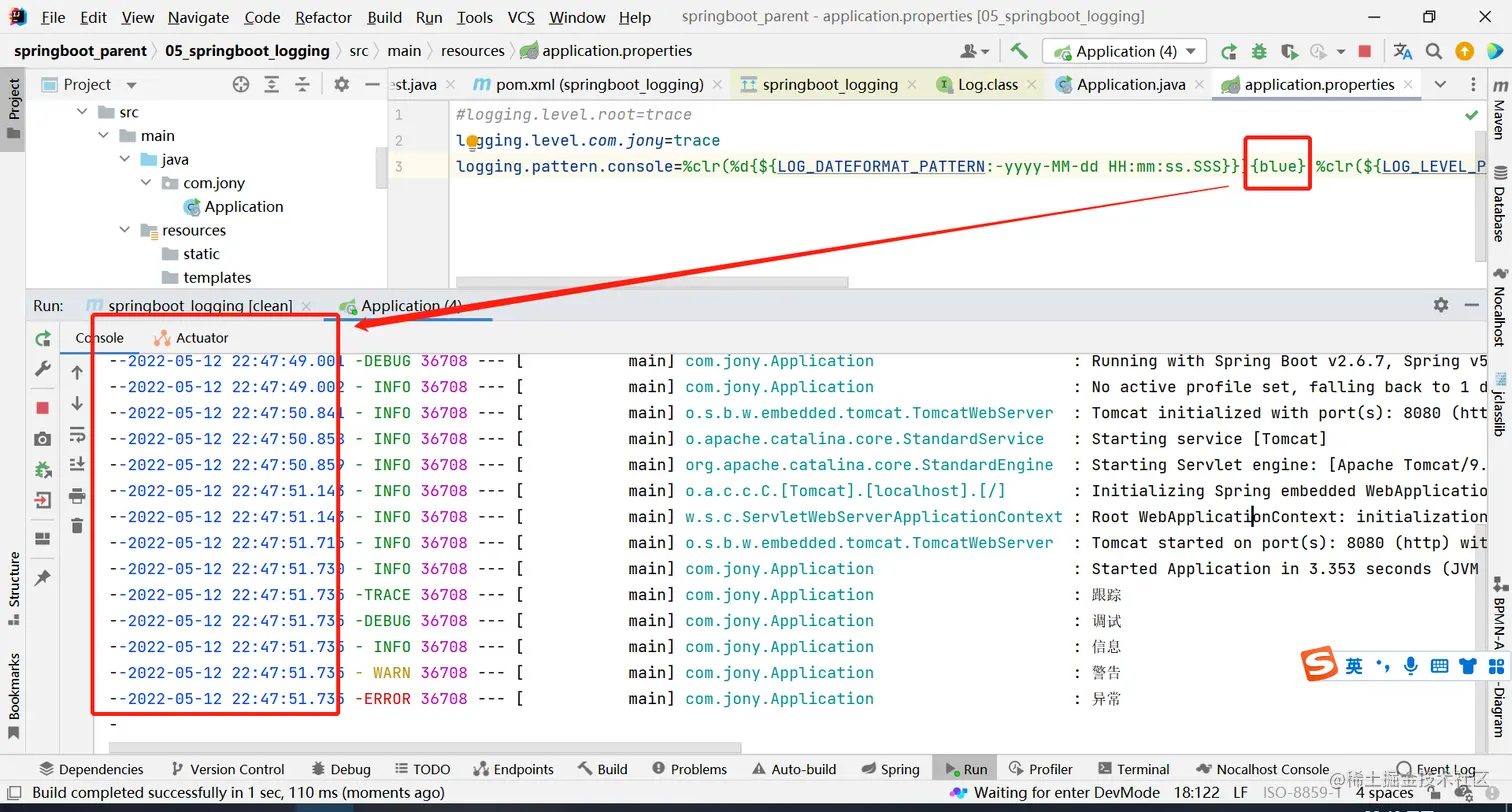Hide the Project tool window
Viewport: 1512px width, 812px height.
tap(372, 85)
